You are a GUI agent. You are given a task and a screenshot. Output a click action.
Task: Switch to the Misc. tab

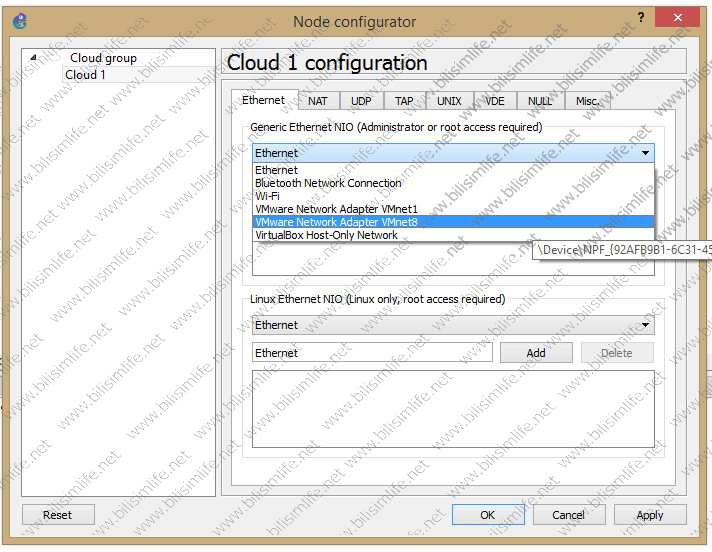click(x=587, y=101)
